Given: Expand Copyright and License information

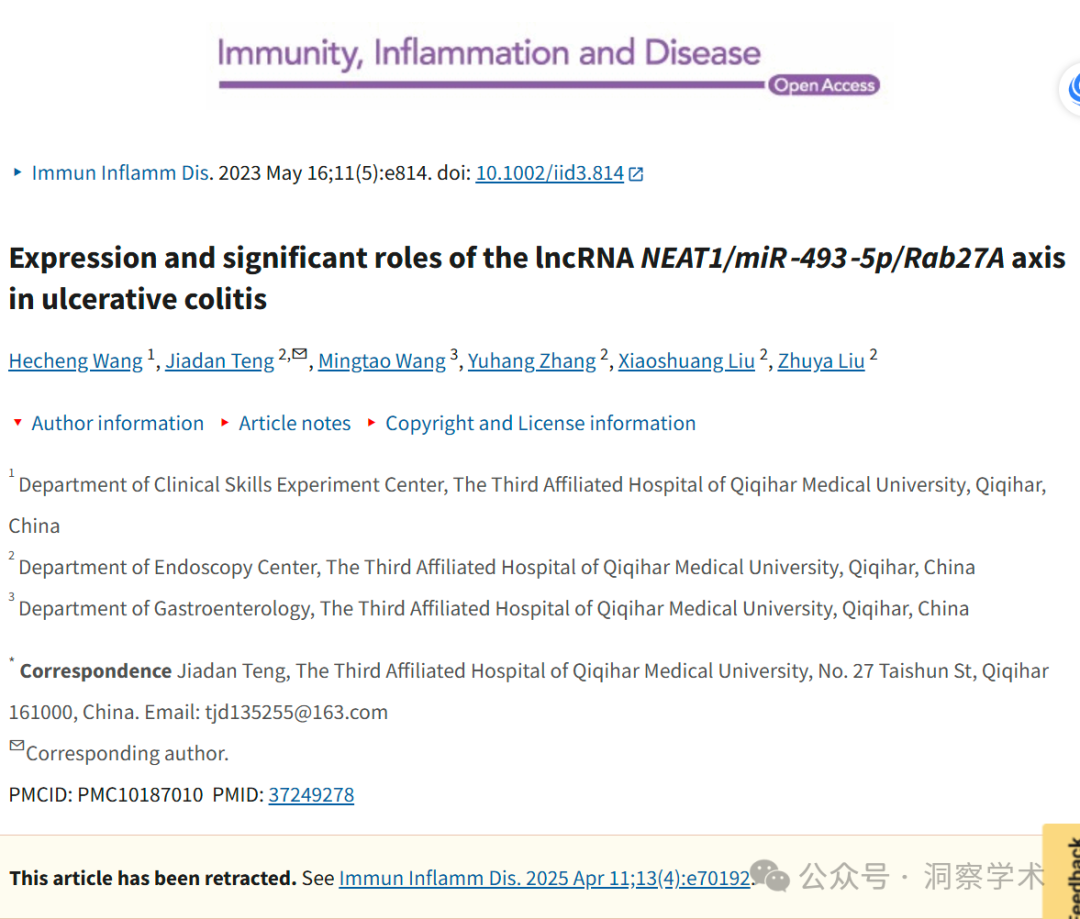Looking at the screenshot, I should click(x=531, y=423).
